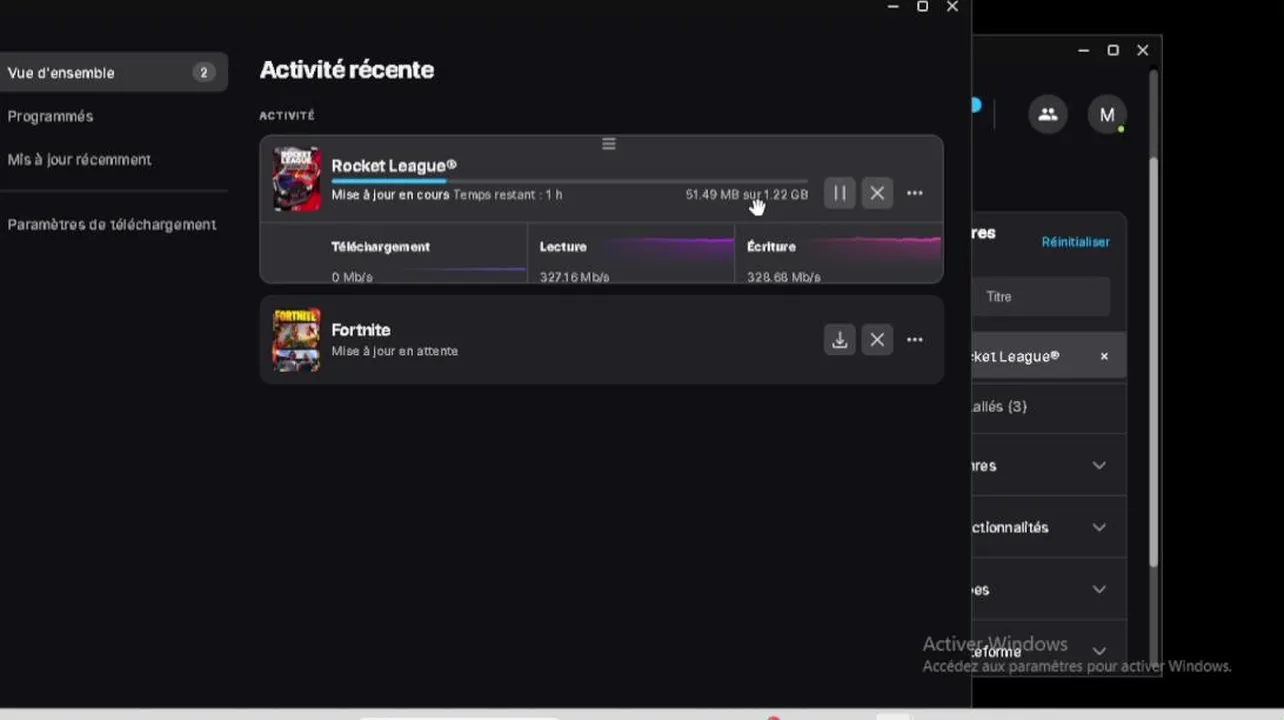Expand the filter group ending in 'es' above the platform filter
This screenshot has height=720, width=1284.
pyautogui.click(x=1099, y=589)
